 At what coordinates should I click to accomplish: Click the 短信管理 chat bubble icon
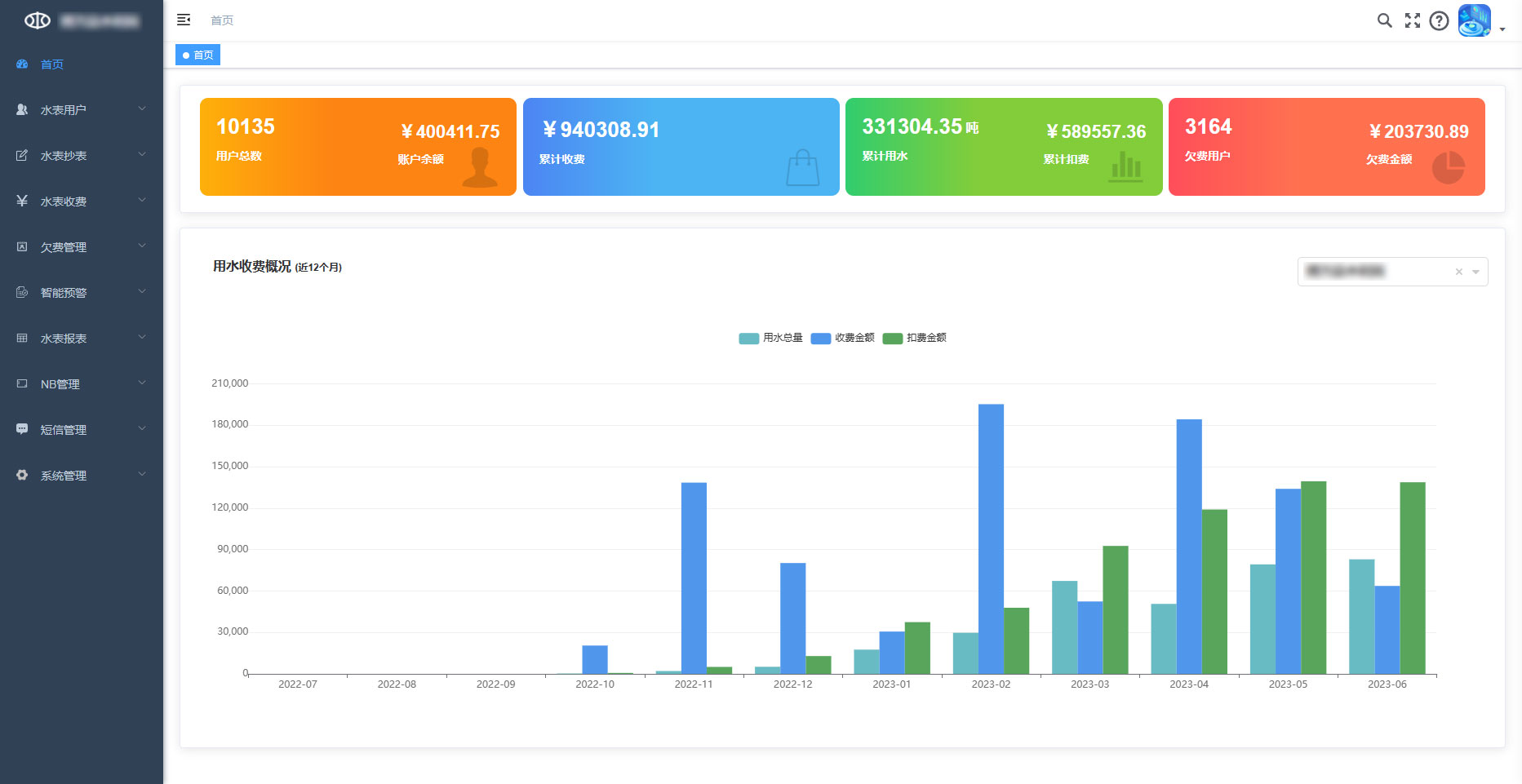[x=22, y=429]
